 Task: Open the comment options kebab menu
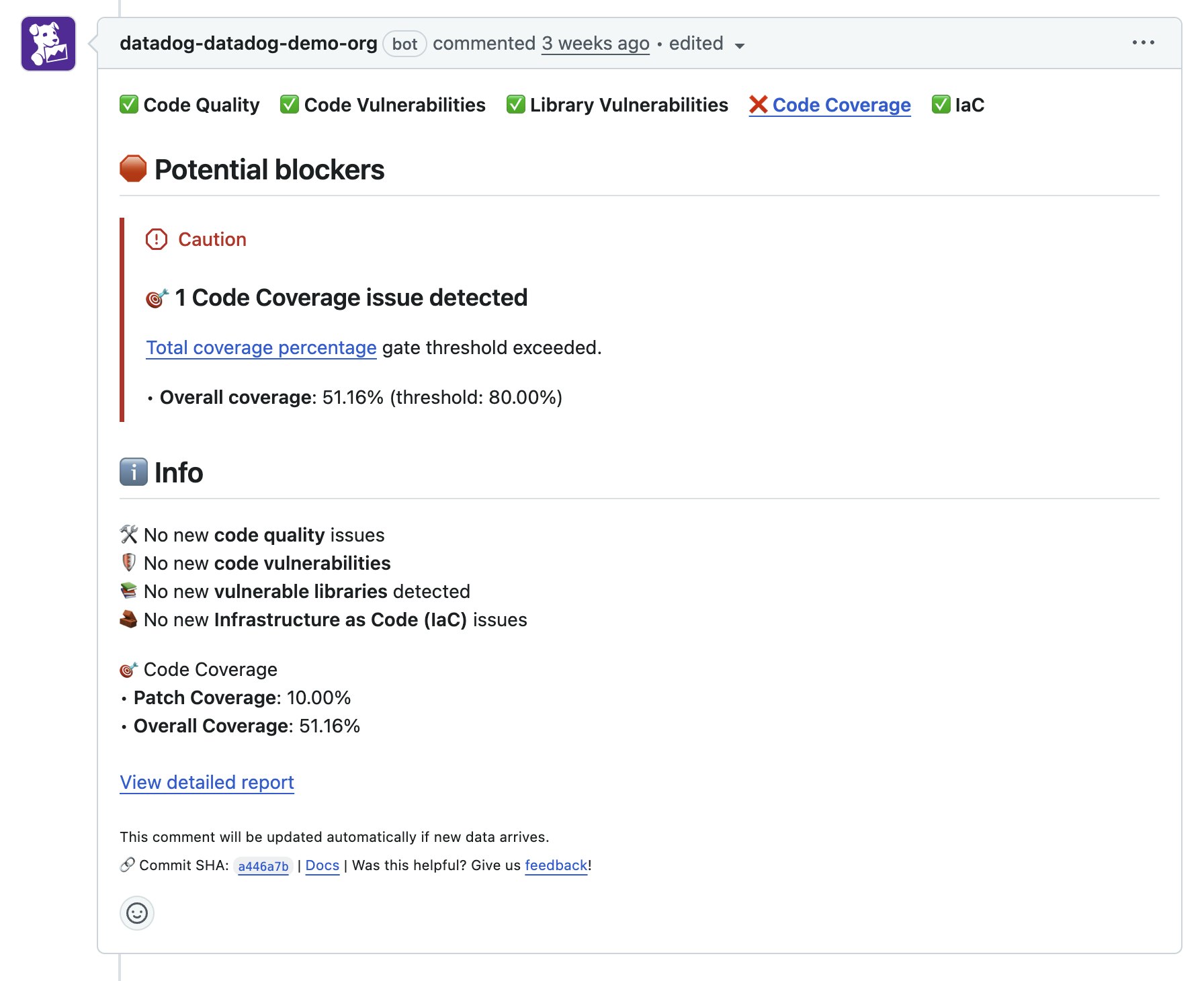click(x=1143, y=42)
